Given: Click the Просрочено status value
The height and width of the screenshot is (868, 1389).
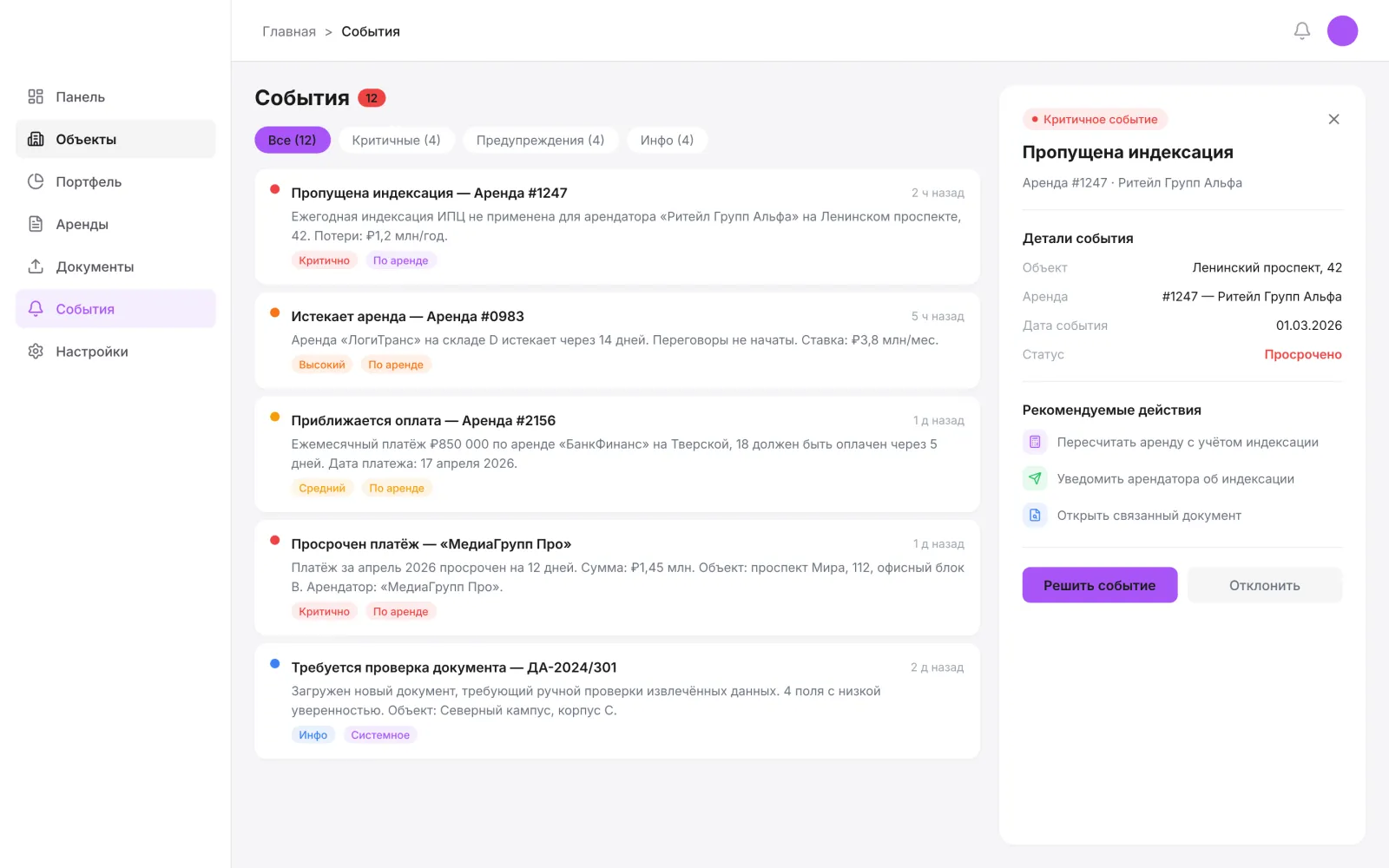Looking at the screenshot, I should pos(1302,354).
